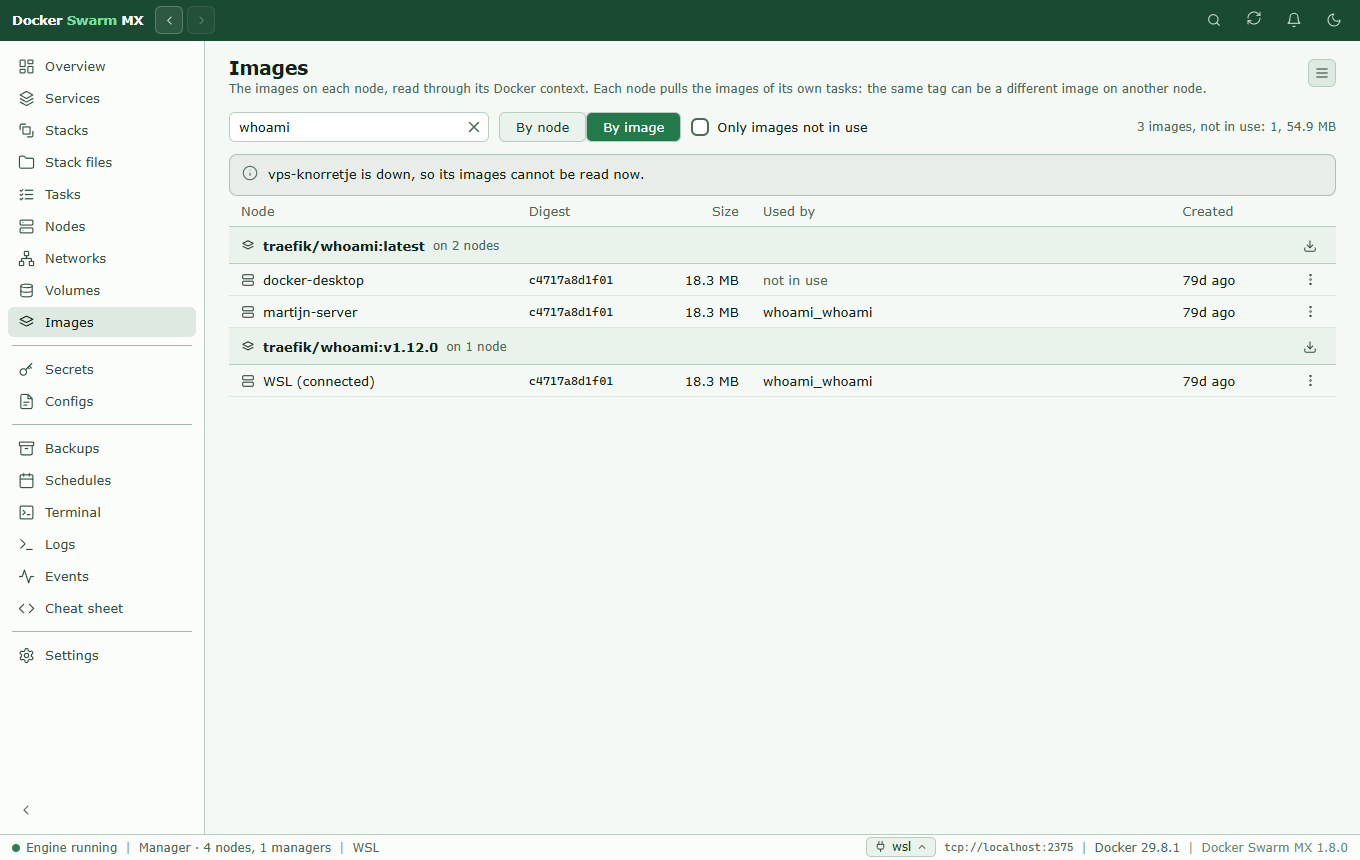This screenshot has width=1360, height=860.
Task: Open Configs page
Action: (102, 401)
